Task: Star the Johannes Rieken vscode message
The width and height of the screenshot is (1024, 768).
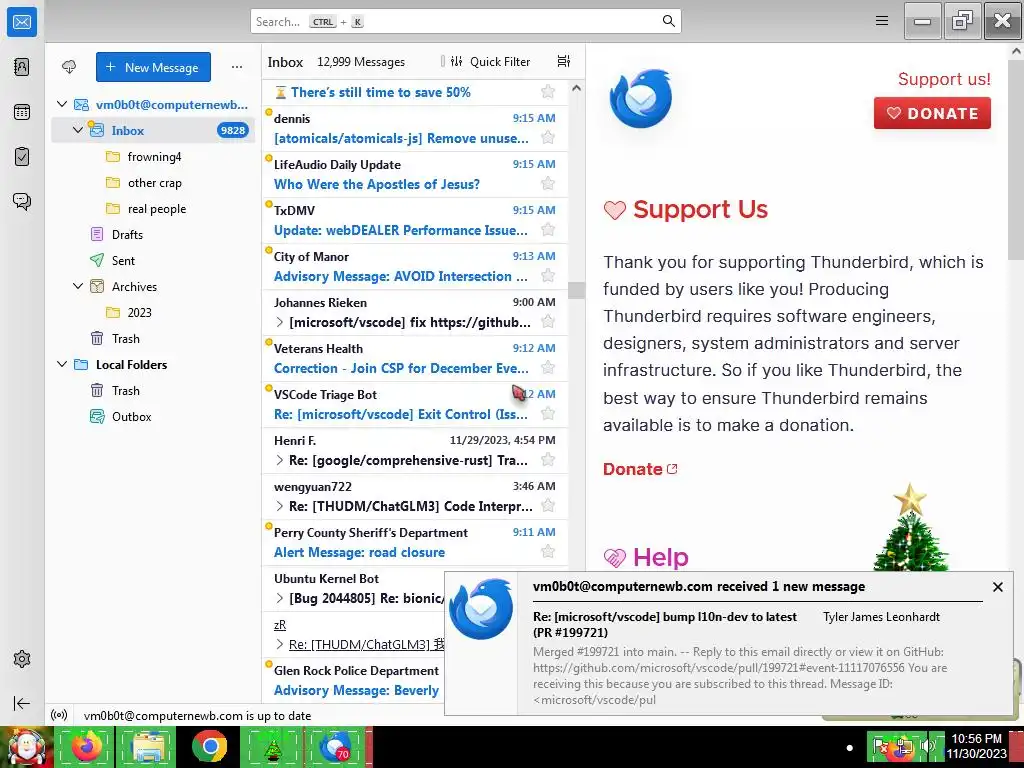Action: [x=548, y=322]
